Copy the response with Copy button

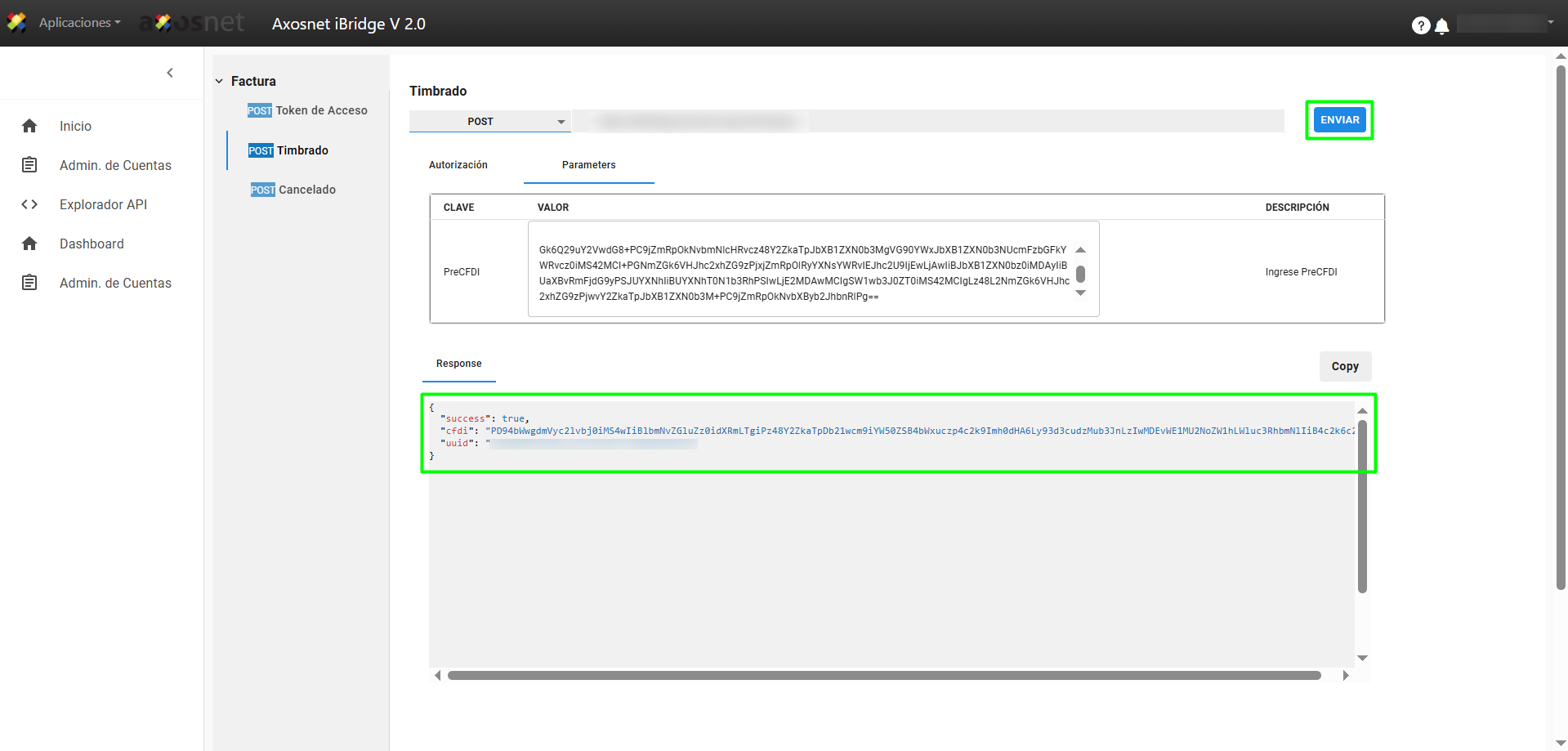(x=1344, y=366)
